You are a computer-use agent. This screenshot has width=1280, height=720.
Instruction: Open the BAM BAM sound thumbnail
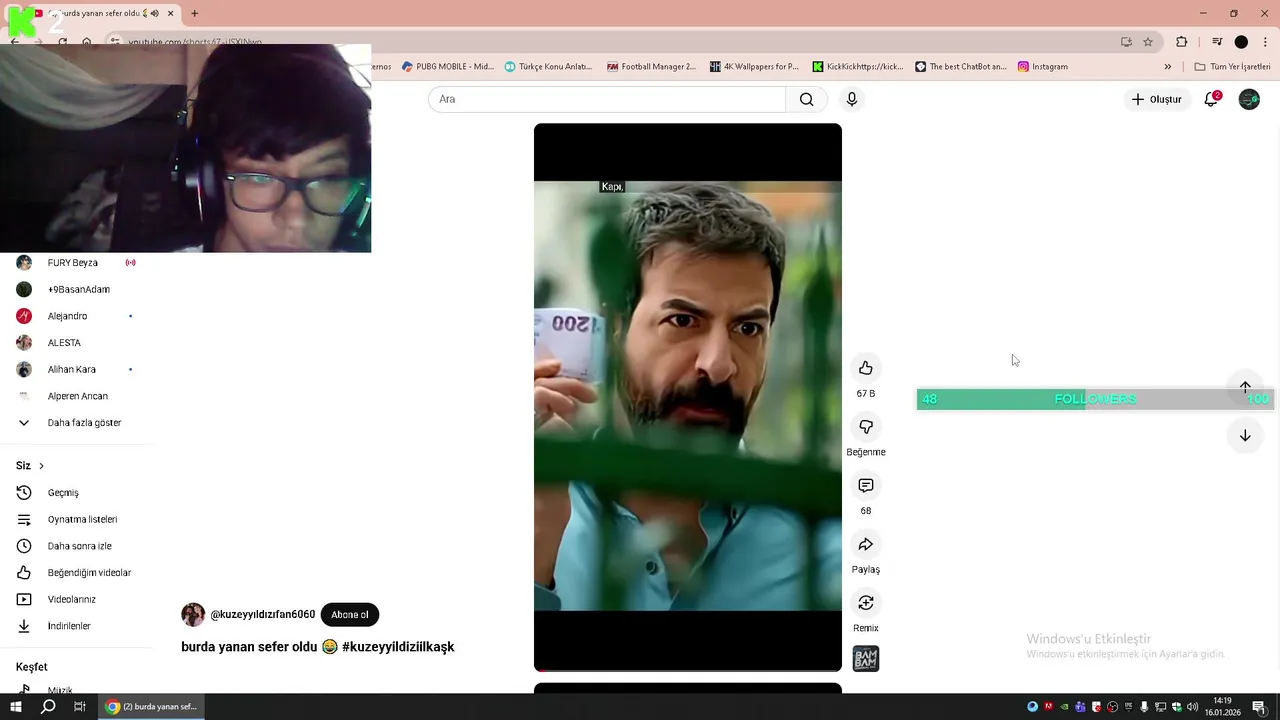pos(866,659)
